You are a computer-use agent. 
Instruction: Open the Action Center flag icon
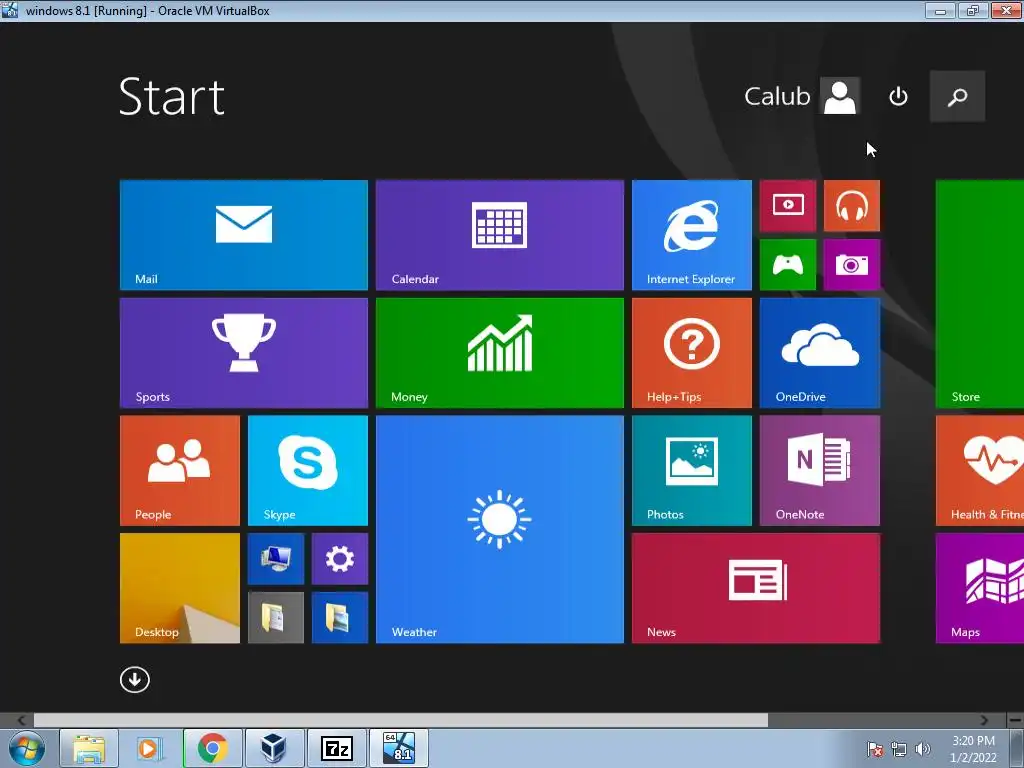pyautogui.click(x=875, y=749)
